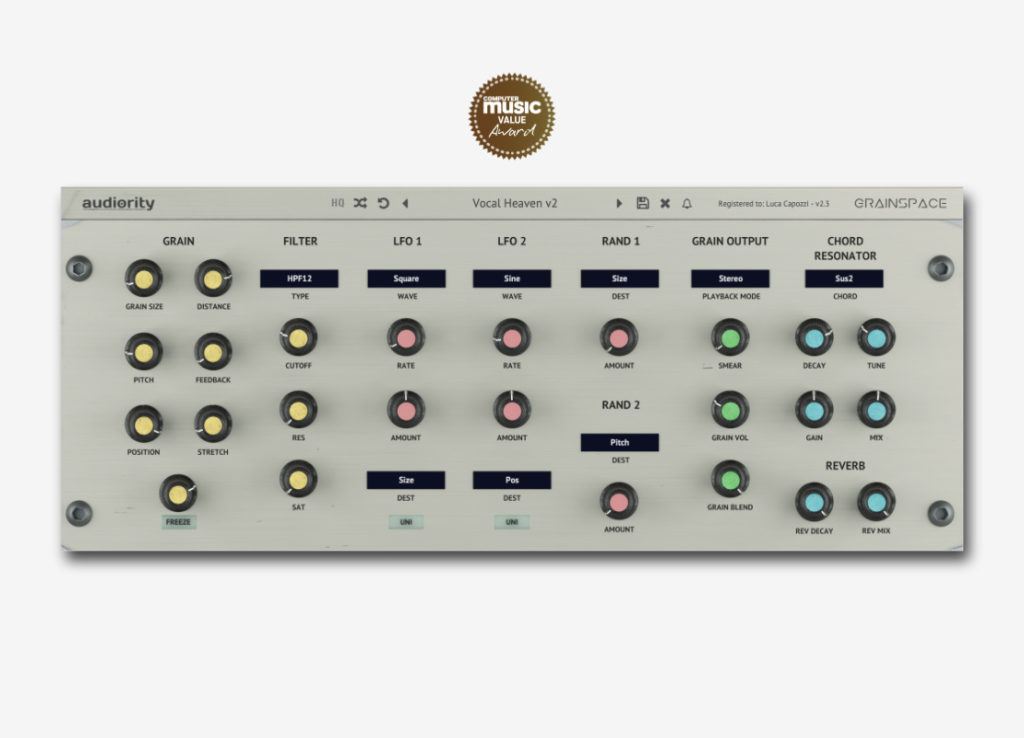Open the PLAYBACK MODE selector showing Stereo

click(730, 278)
